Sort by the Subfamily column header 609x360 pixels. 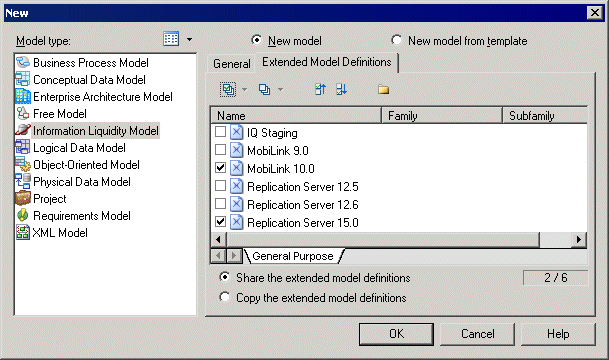(x=545, y=116)
